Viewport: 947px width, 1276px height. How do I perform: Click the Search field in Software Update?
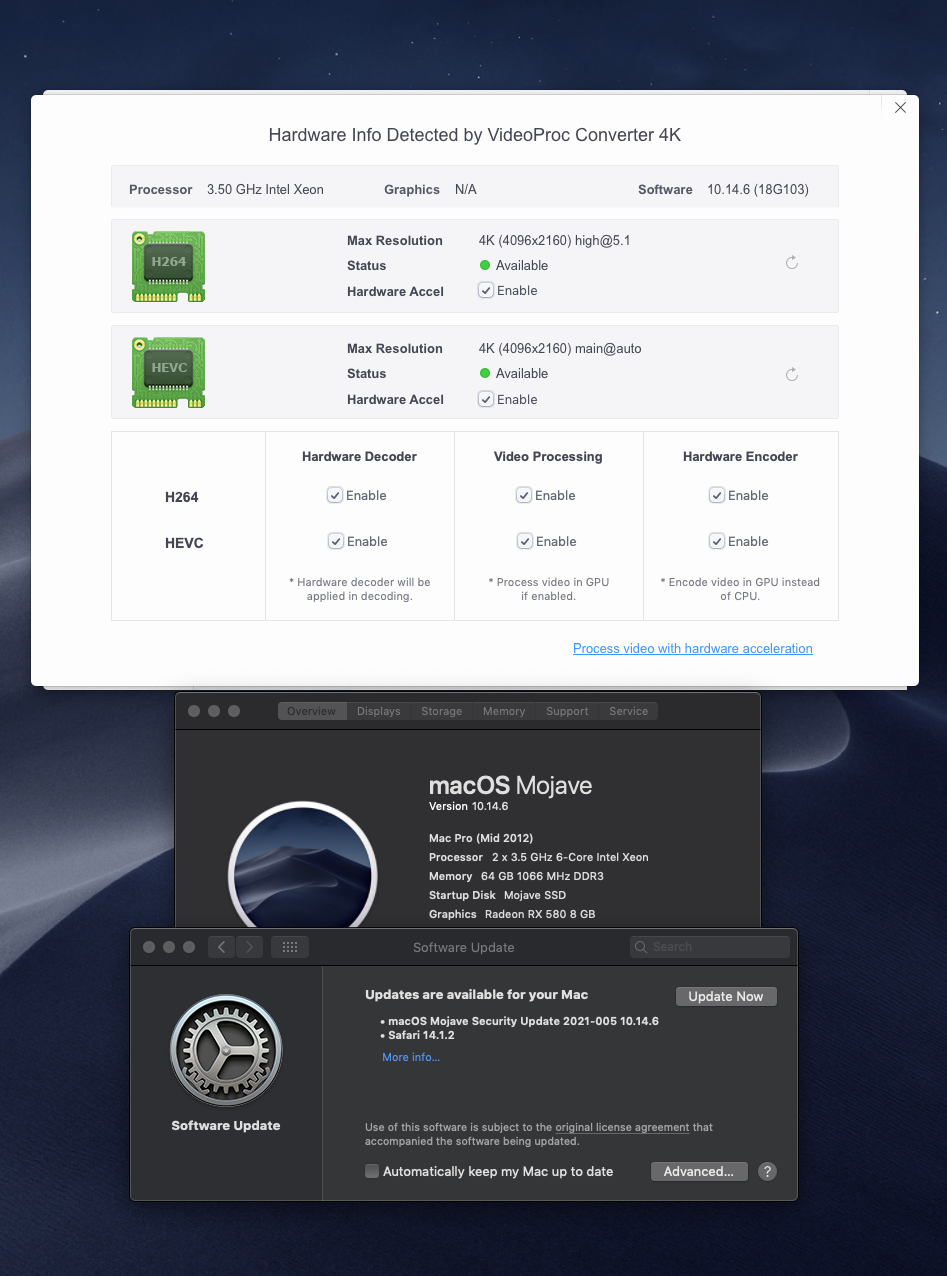coord(710,947)
